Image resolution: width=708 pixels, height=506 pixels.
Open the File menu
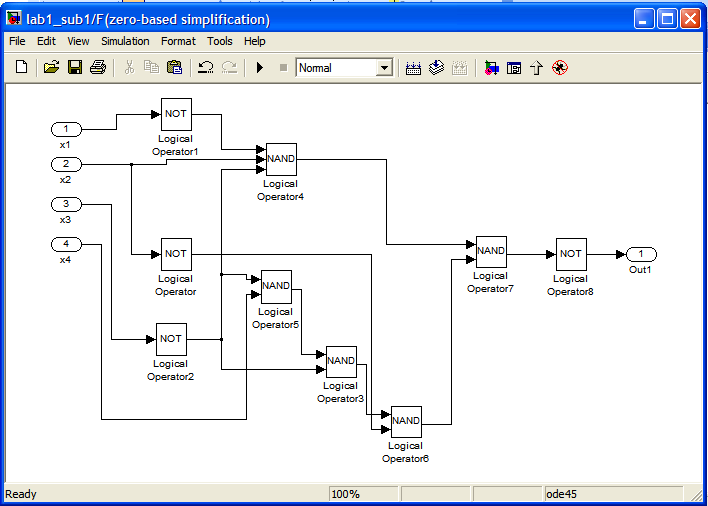(17, 41)
